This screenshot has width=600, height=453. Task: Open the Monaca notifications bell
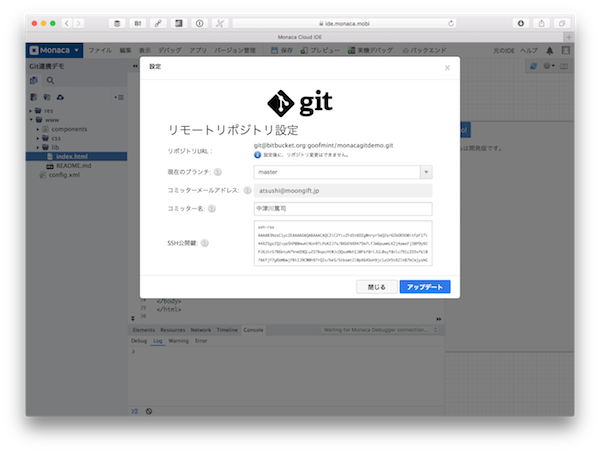point(549,51)
